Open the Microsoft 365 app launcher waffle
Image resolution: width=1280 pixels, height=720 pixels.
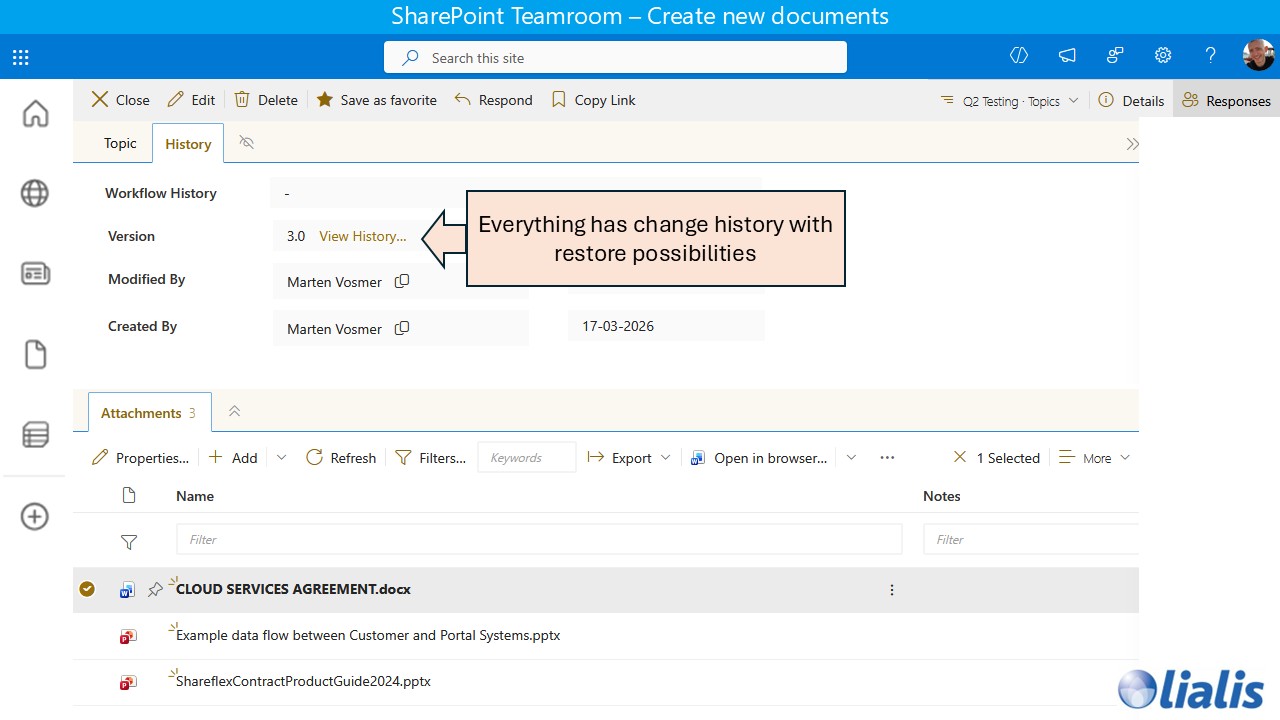[x=20, y=56]
